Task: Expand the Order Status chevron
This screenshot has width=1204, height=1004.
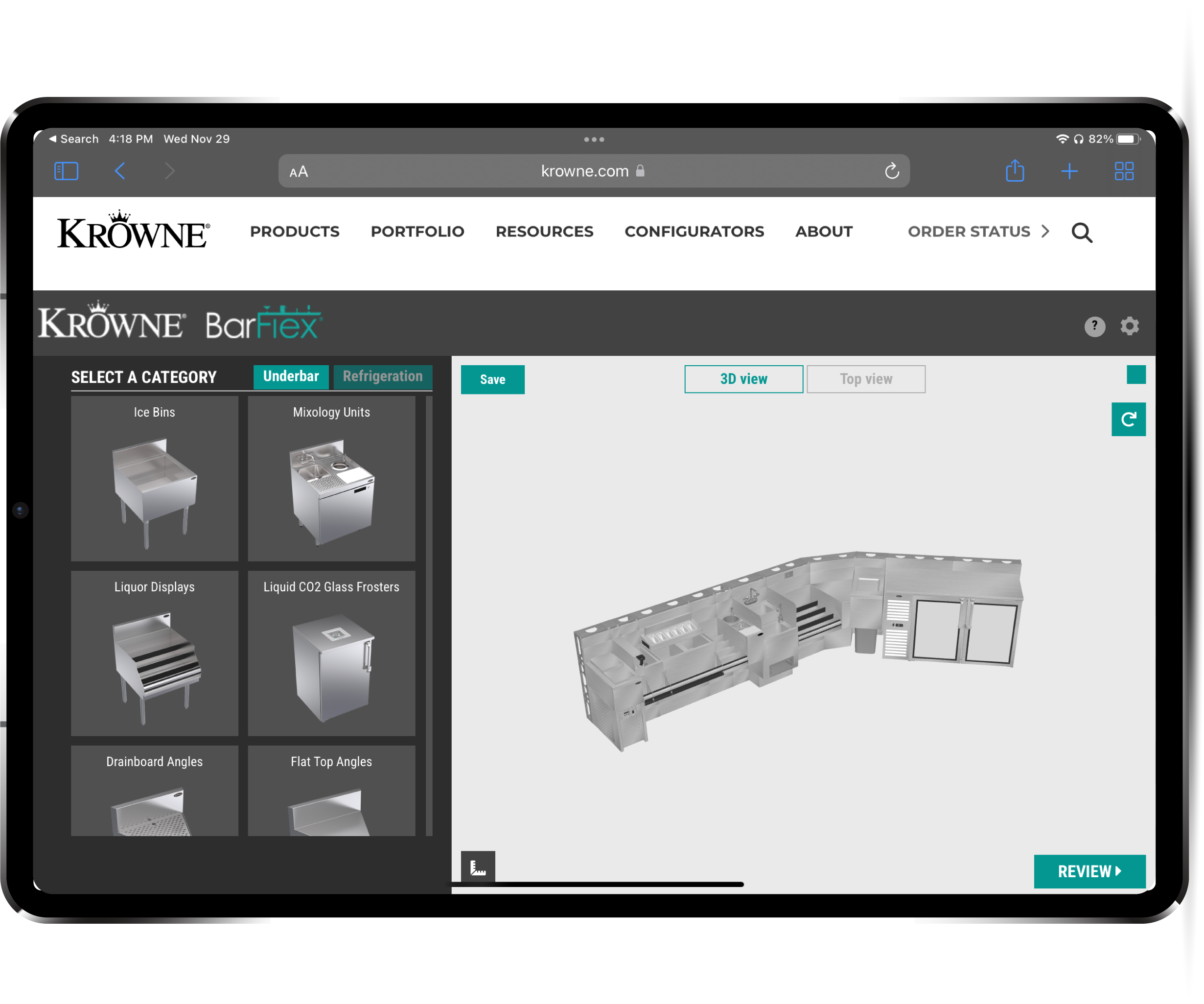Action: click(x=1045, y=232)
